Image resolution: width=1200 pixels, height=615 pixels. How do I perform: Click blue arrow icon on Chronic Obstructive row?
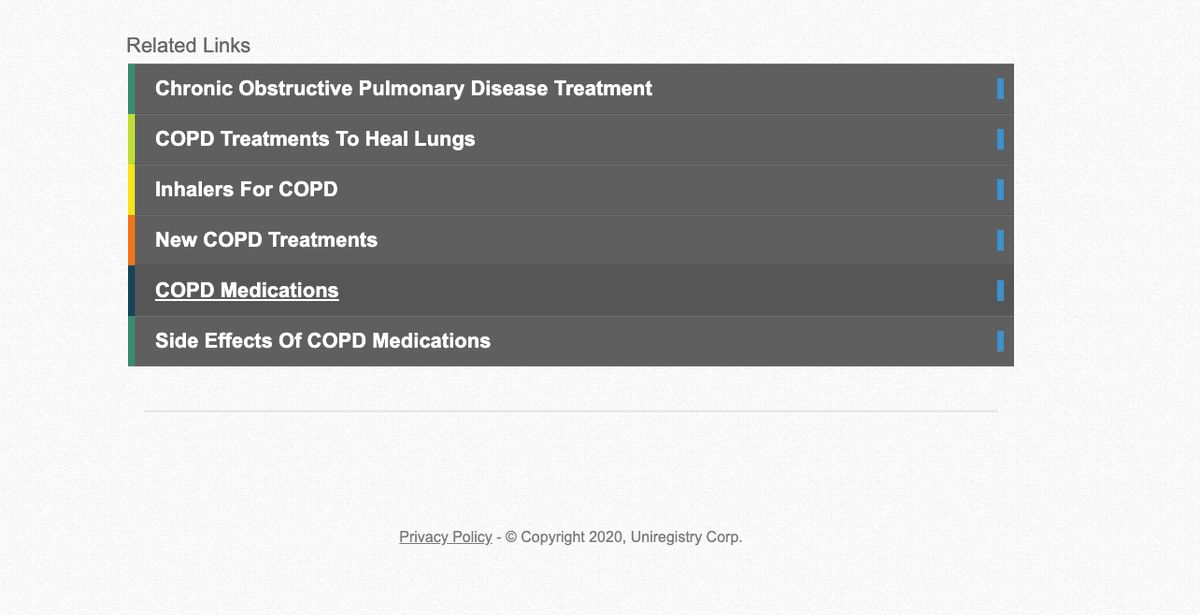coord(1000,89)
